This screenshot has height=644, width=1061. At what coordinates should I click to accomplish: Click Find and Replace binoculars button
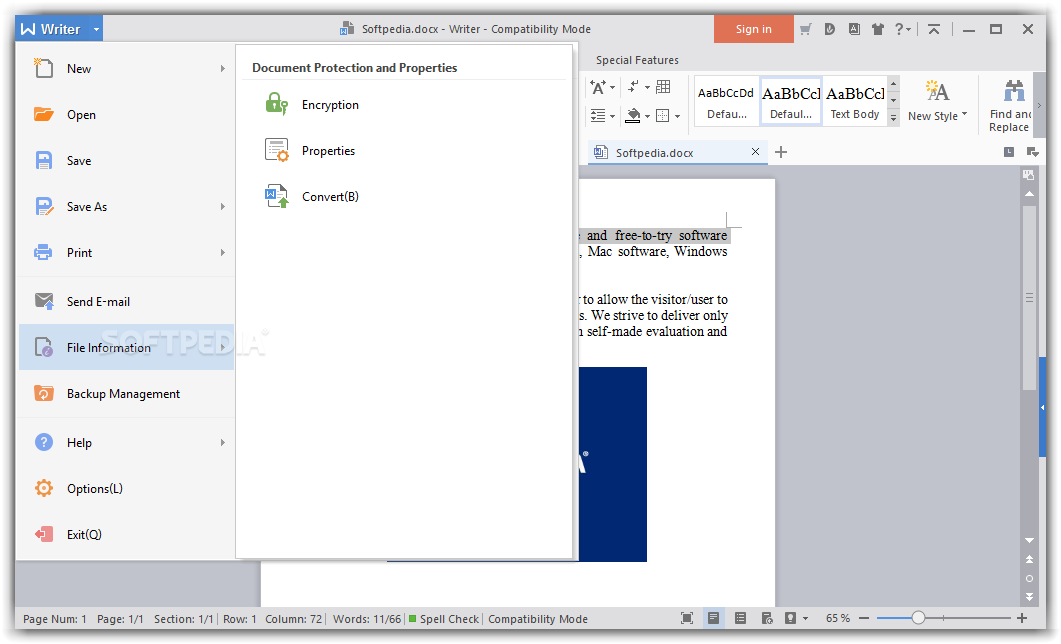pyautogui.click(x=1011, y=106)
